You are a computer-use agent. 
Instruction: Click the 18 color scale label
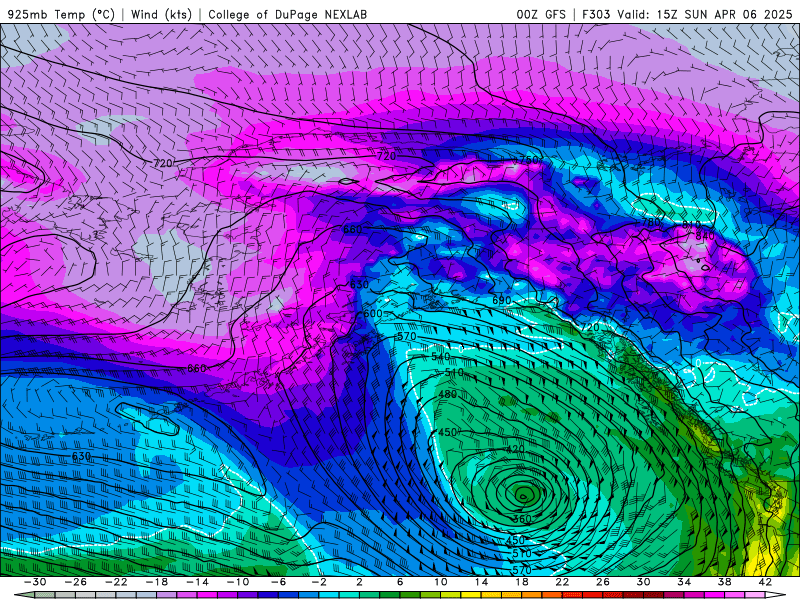(521, 582)
